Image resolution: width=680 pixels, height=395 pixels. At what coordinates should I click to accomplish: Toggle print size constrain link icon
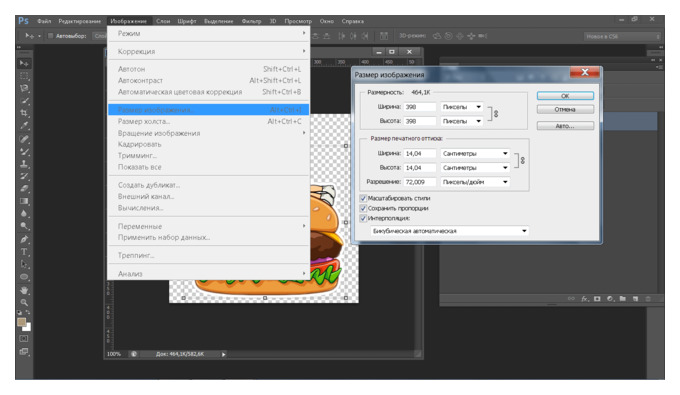523,160
